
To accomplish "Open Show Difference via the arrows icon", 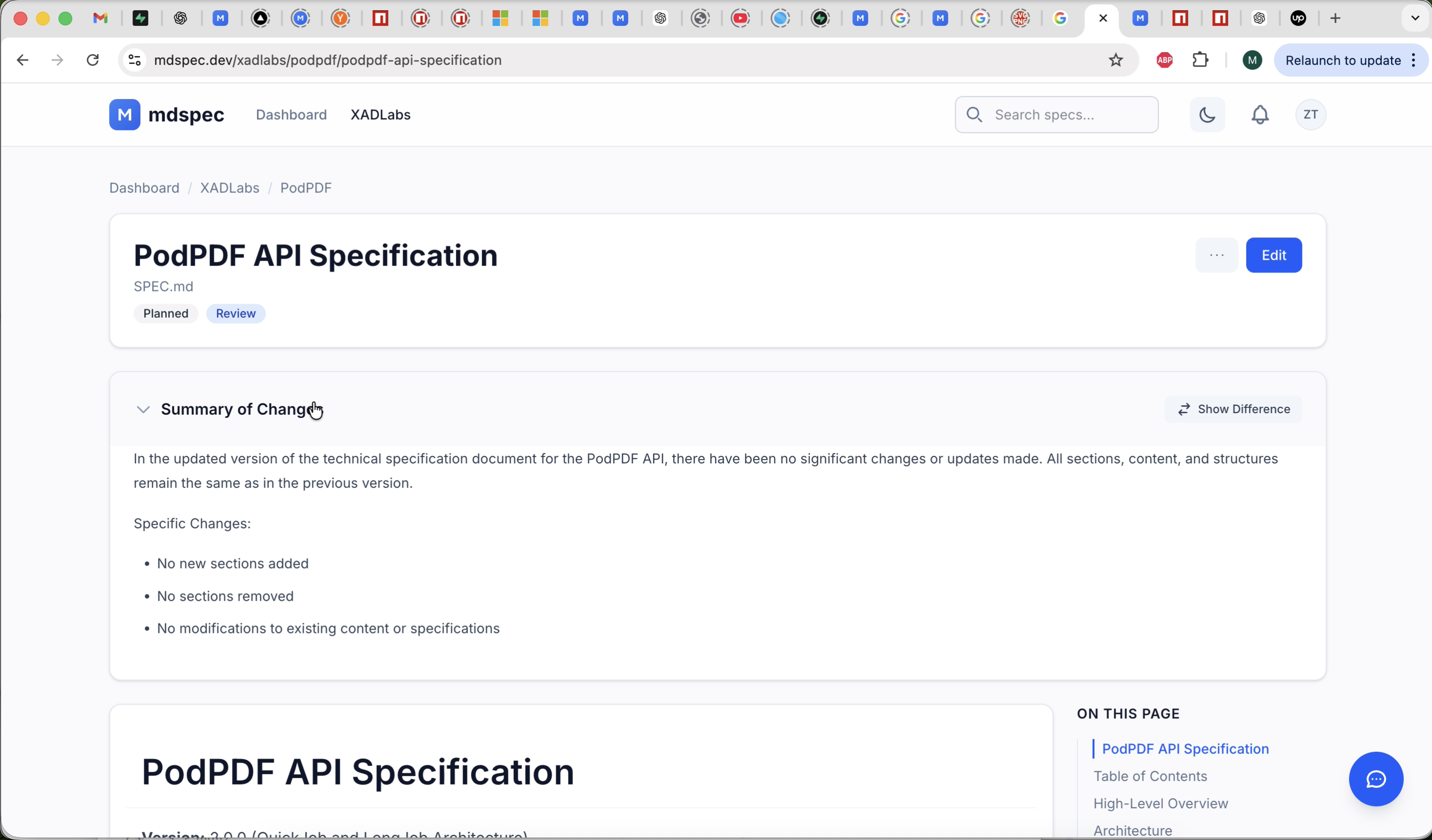I will (1184, 409).
